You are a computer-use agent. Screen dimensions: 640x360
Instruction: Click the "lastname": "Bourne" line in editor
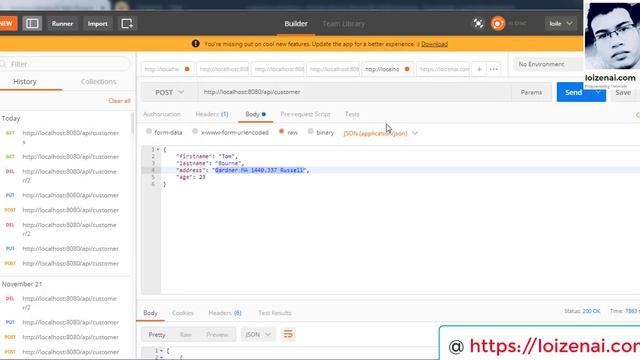(x=210, y=163)
